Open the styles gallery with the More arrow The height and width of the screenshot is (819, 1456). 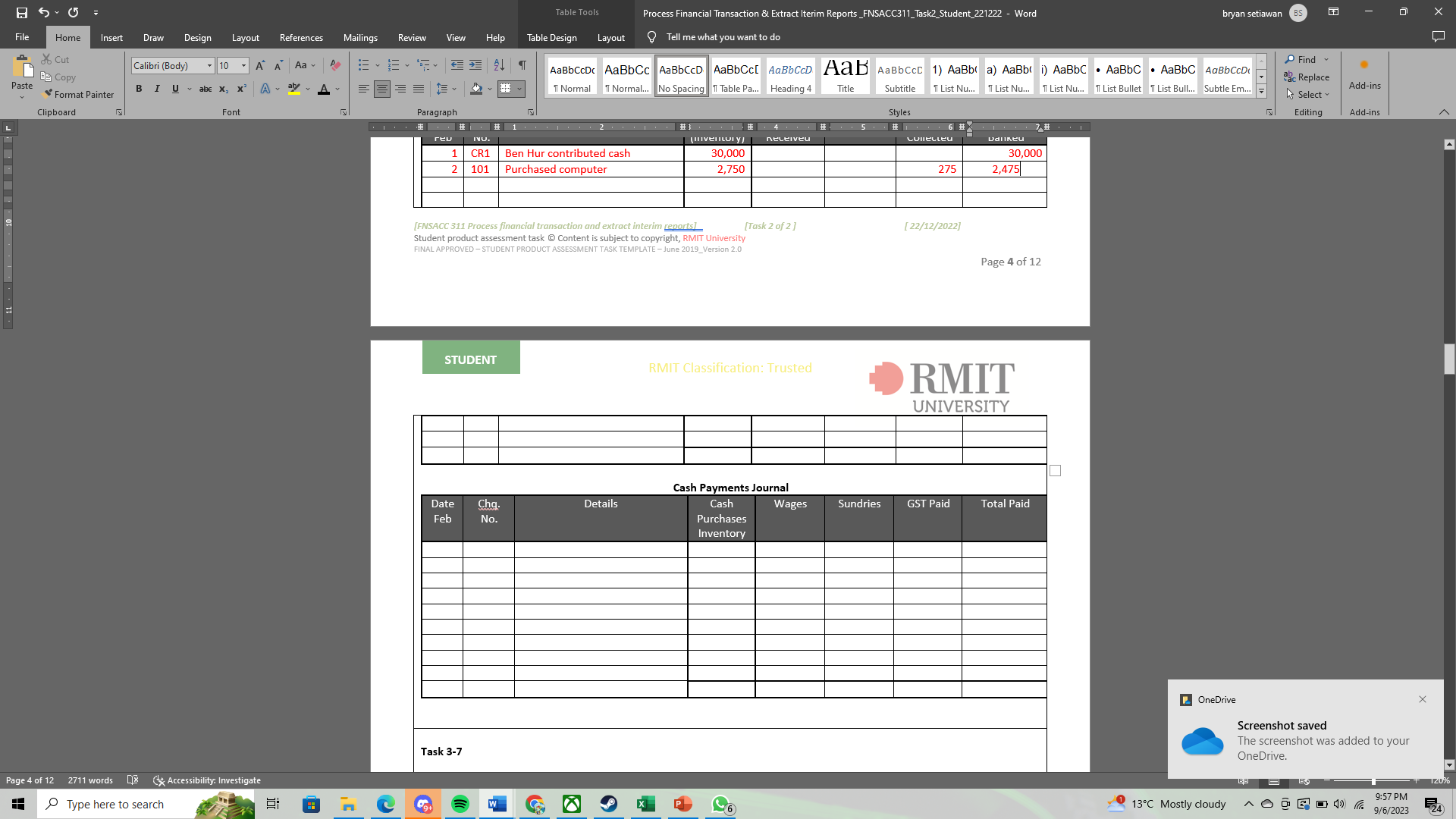(1261, 91)
